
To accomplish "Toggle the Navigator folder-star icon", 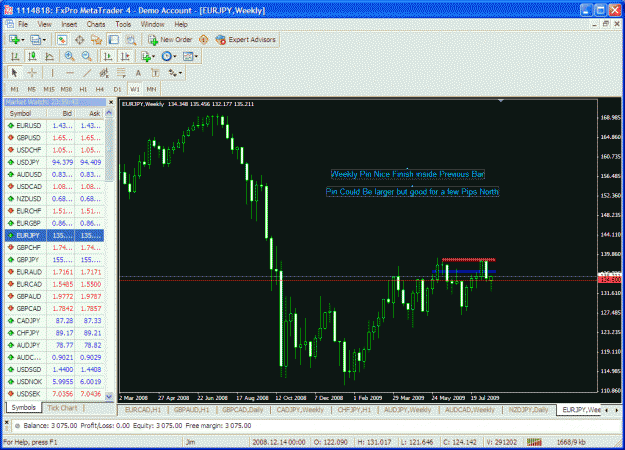I will click(x=96, y=40).
